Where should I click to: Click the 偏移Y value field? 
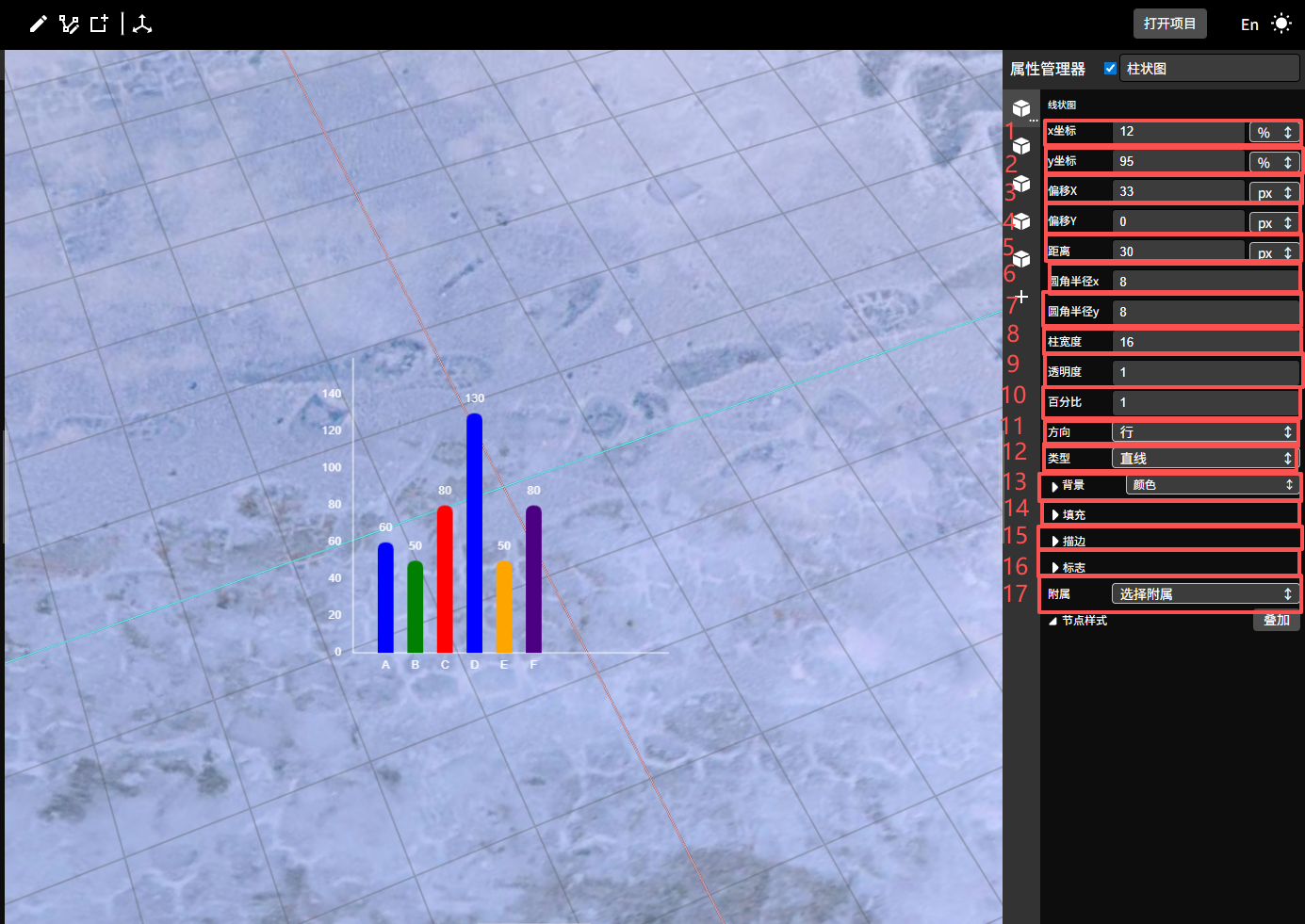pyautogui.click(x=1179, y=222)
